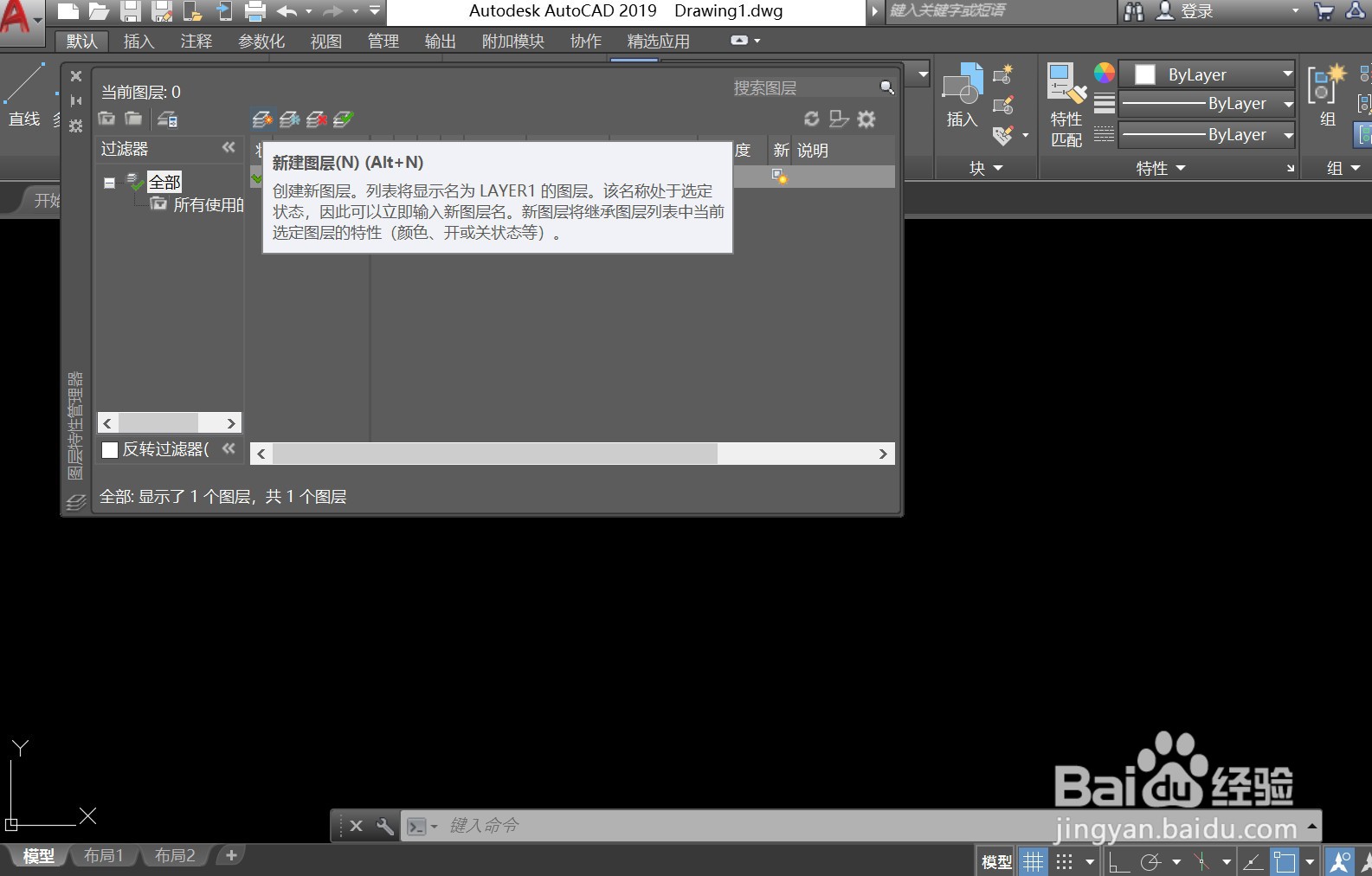Open the Insert (插入) ribbon tab
Screen dimensions: 1372x876
tap(138, 42)
